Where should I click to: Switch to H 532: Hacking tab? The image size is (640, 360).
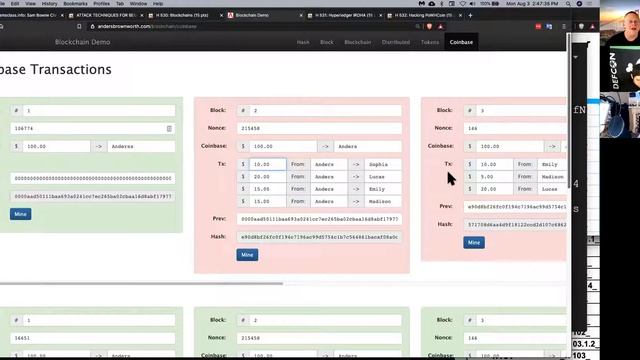coord(423,15)
